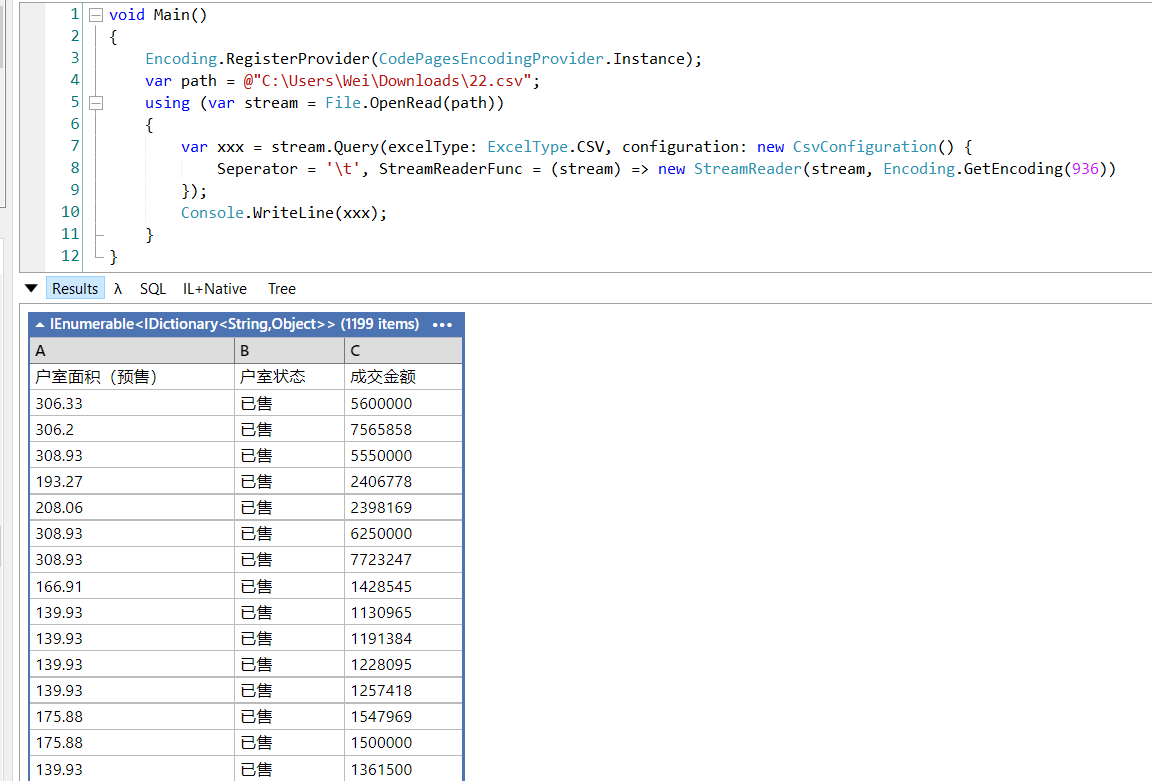Click line number 4 in the gutter
1152x781 pixels.
(x=75, y=79)
